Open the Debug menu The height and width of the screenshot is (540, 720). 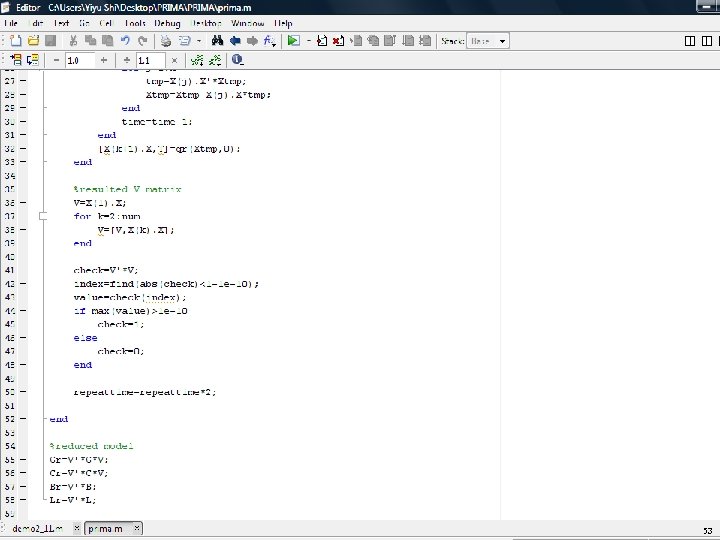[167, 23]
